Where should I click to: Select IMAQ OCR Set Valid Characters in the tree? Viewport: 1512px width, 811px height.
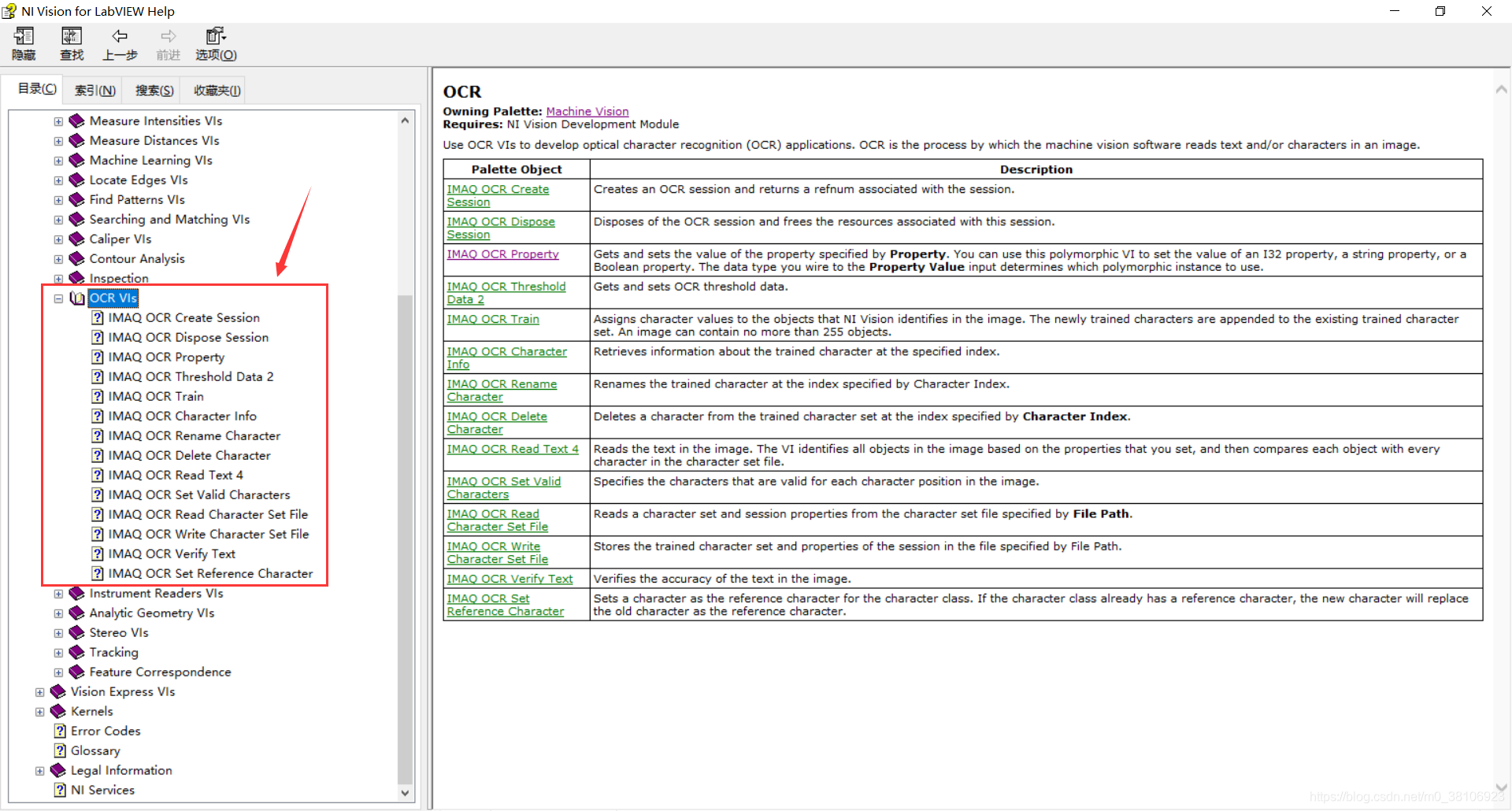click(x=199, y=494)
